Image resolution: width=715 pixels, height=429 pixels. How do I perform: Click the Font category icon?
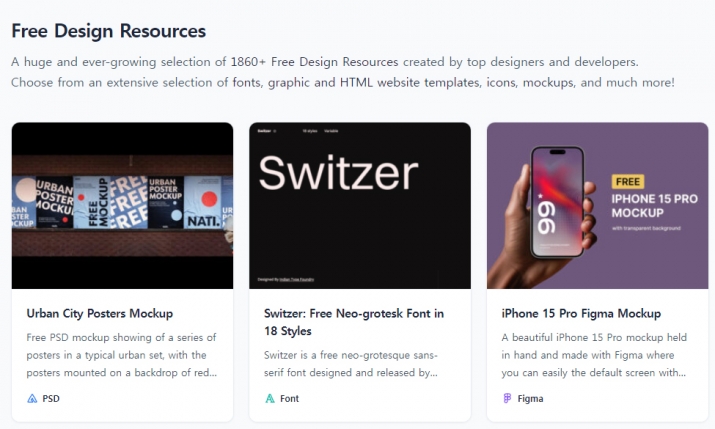point(270,398)
